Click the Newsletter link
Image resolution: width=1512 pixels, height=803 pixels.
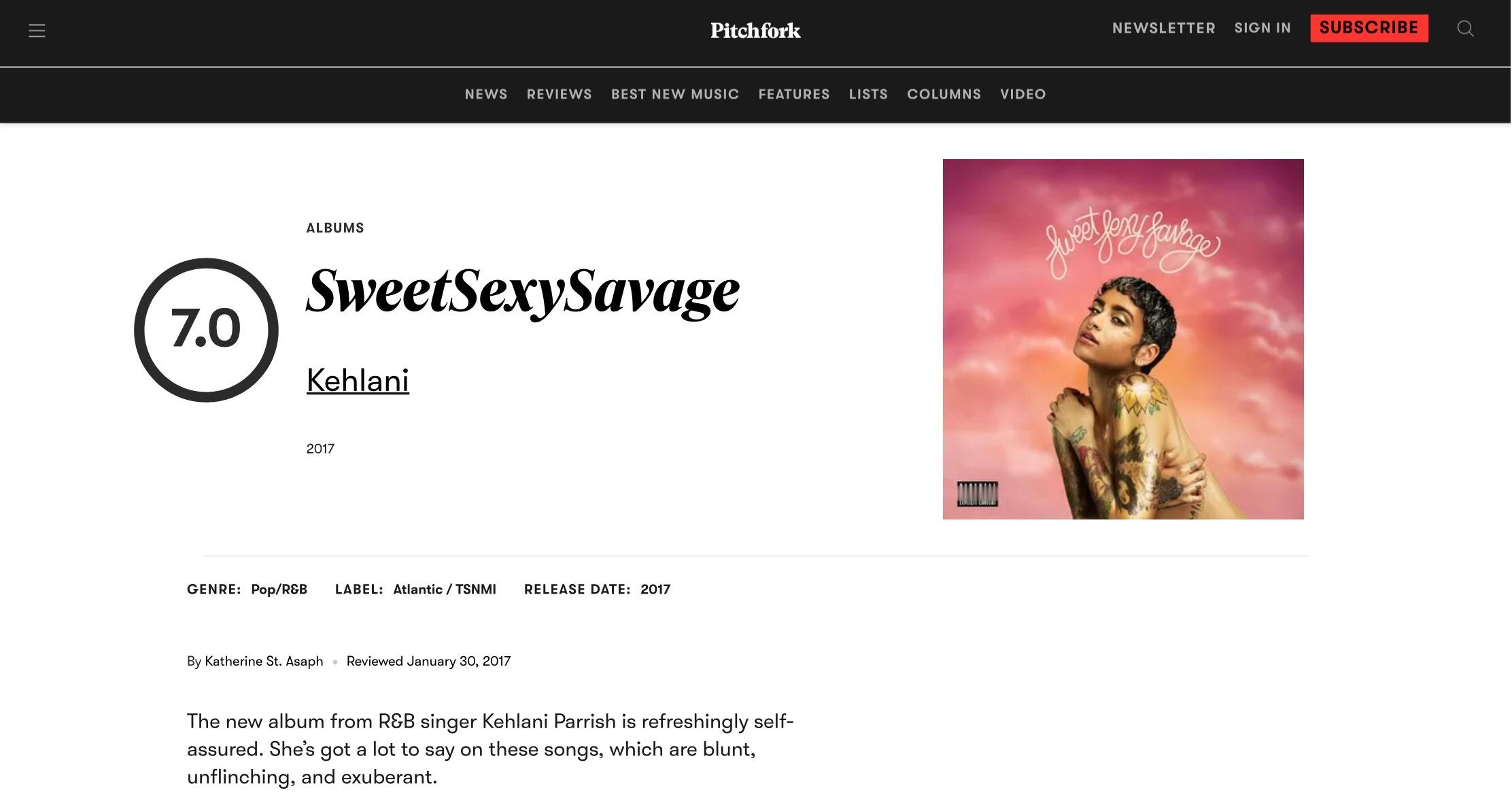pyautogui.click(x=1163, y=29)
